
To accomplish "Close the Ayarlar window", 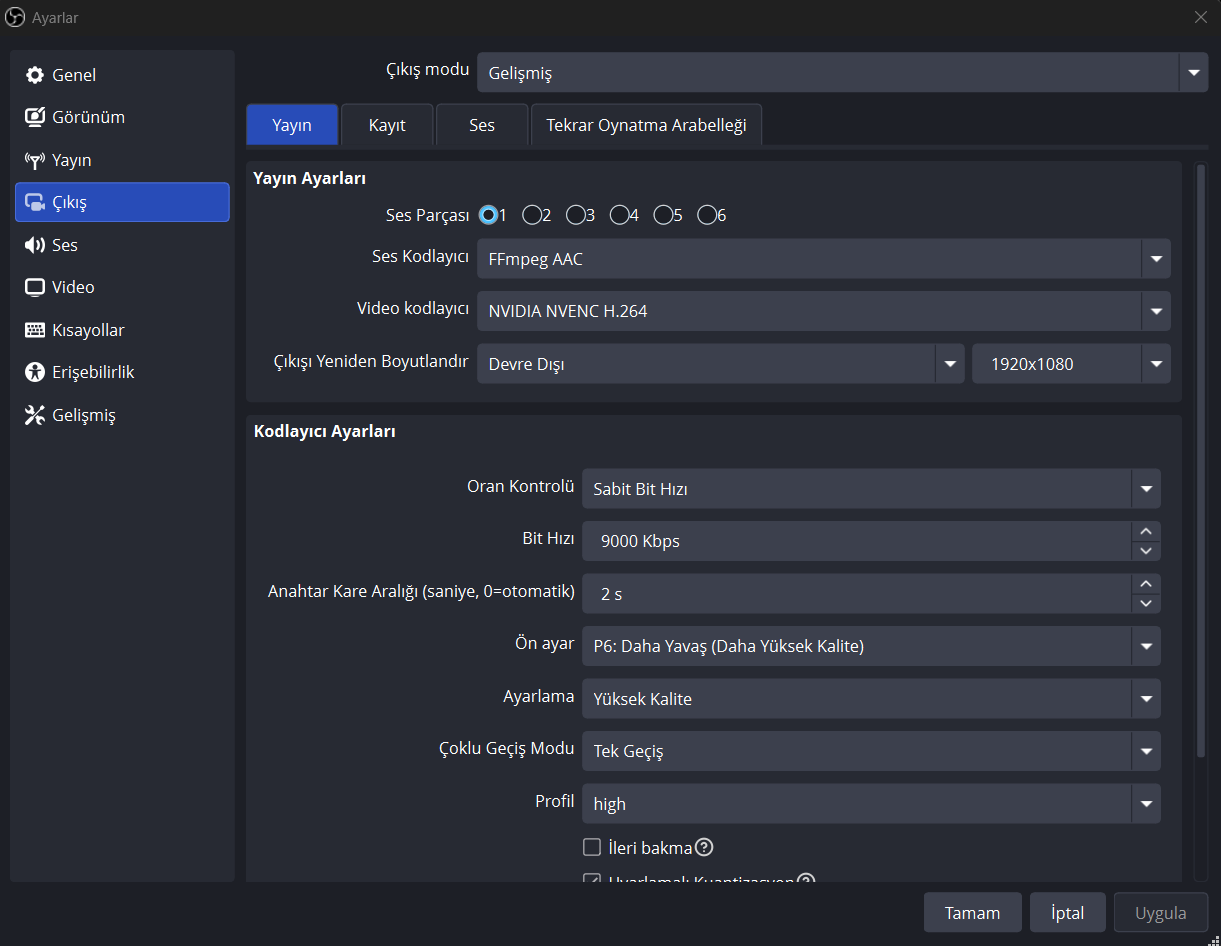I will (1201, 17).
